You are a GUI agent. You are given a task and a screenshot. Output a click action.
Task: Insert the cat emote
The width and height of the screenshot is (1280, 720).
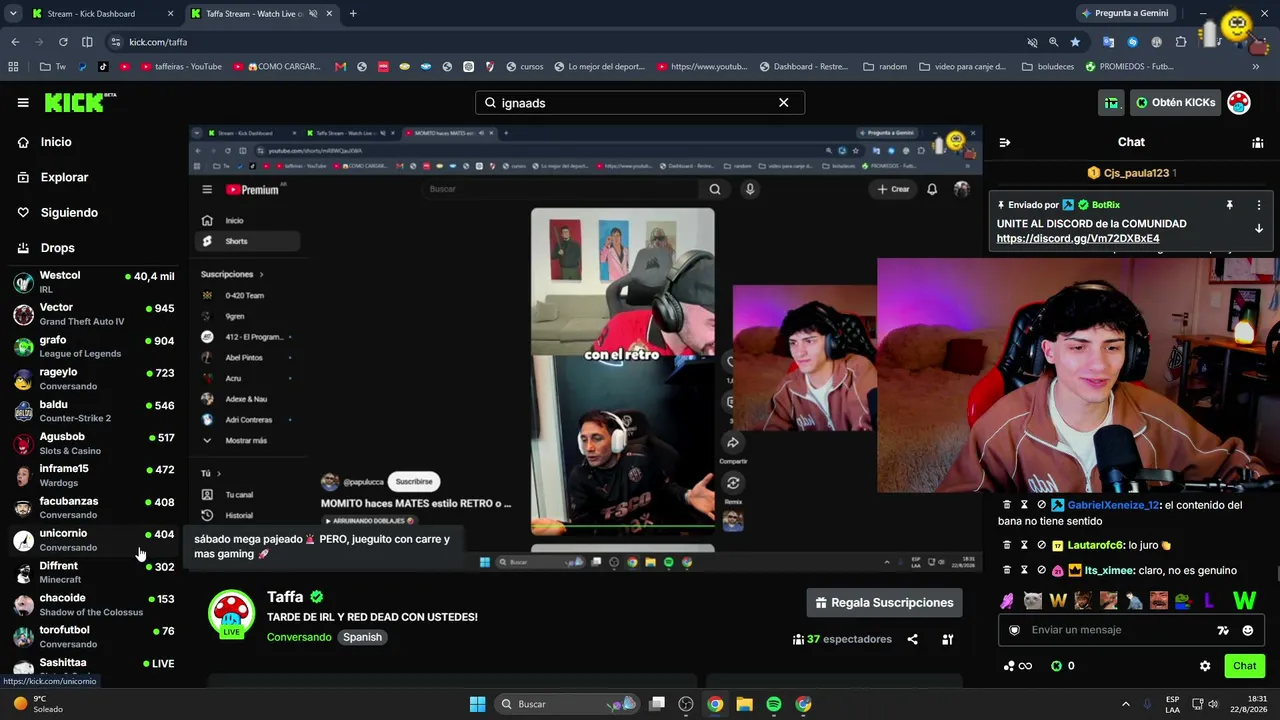click(x=1033, y=600)
